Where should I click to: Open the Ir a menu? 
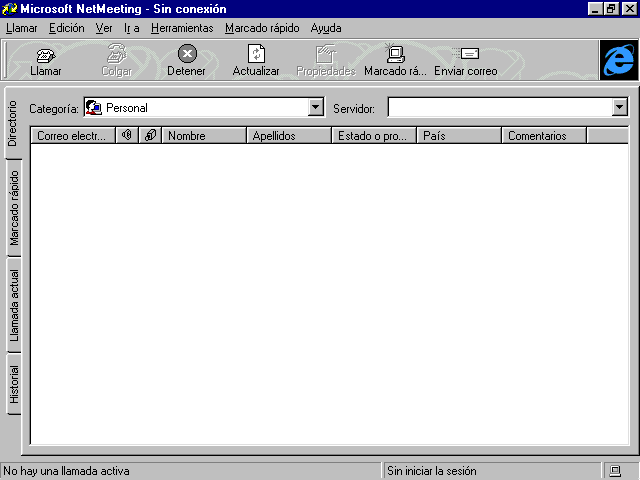pyautogui.click(x=131, y=28)
